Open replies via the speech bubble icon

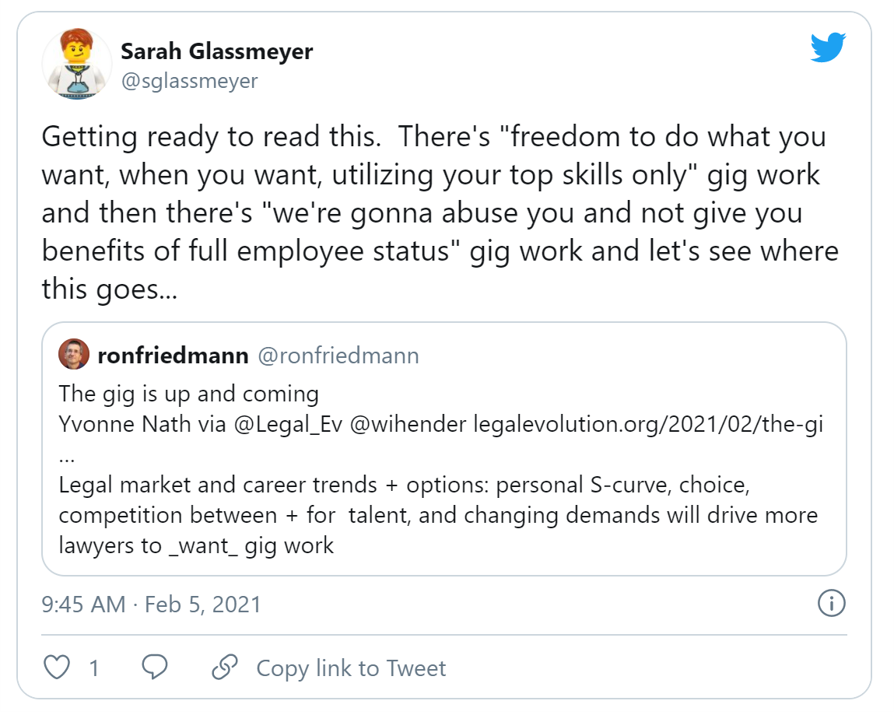pos(155,667)
